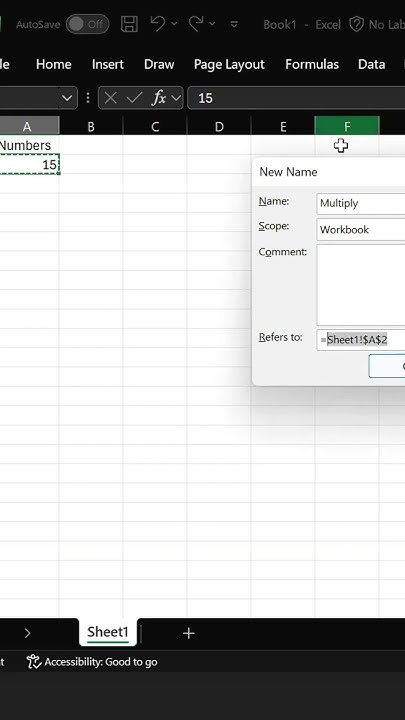The height and width of the screenshot is (720, 405).
Task: Click inside the Comment text area
Action: [x=360, y=285]
